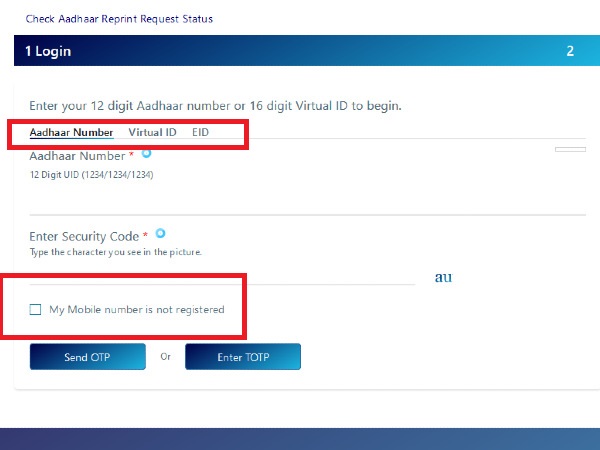Click the "Type the character you see" hint
Image resolution: width=600 pixels, height=450 pixels.
(115, 252)
